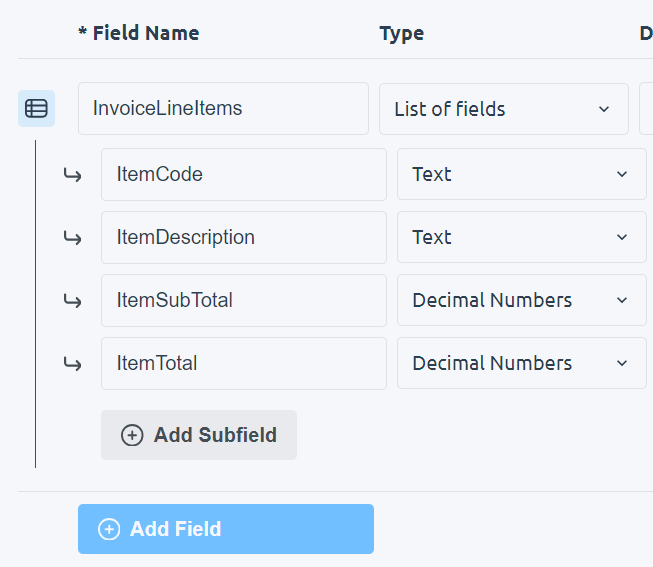Image resolution: width=653 pixels, height=567 pixels.
Task: Focus the ItemCode name input
Action: click(x=243, y=175)
